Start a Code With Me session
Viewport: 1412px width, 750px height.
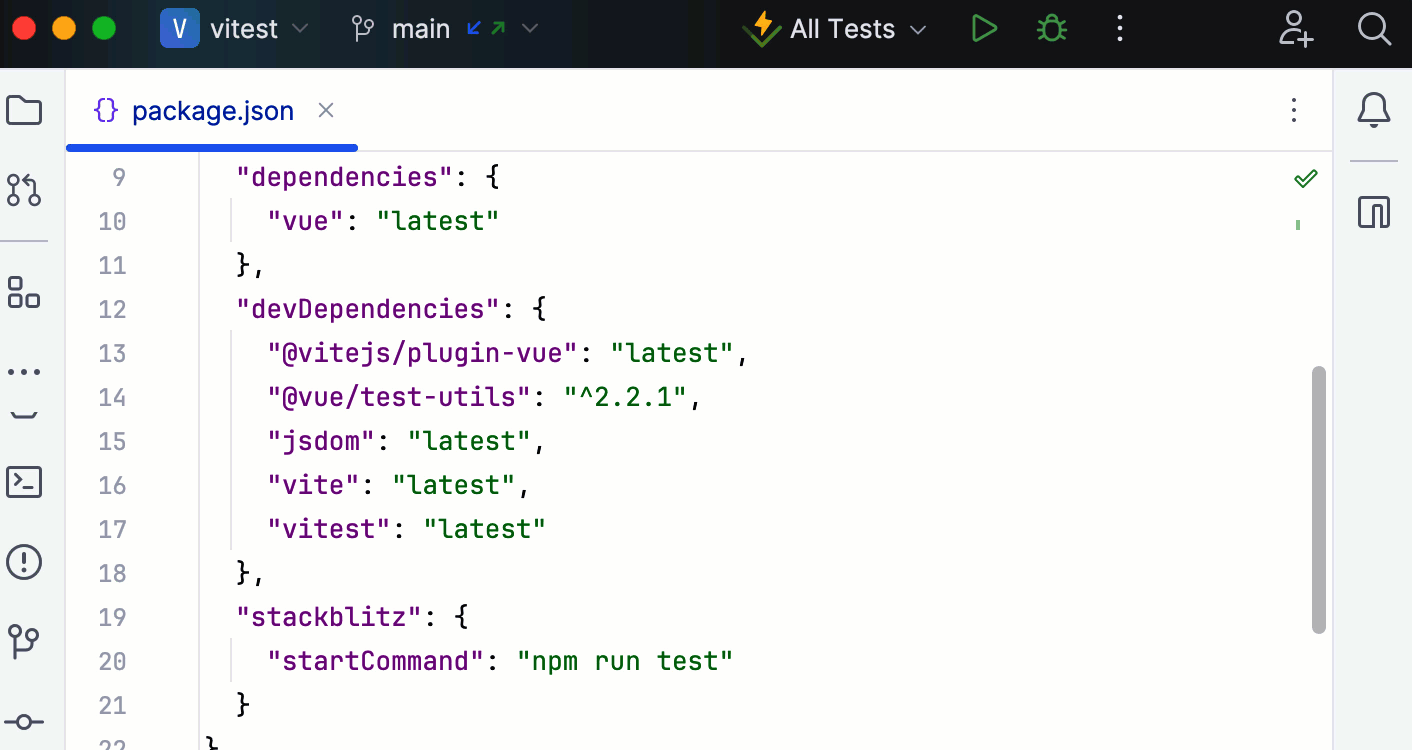pyautogui.click(x=1296, y=29)
